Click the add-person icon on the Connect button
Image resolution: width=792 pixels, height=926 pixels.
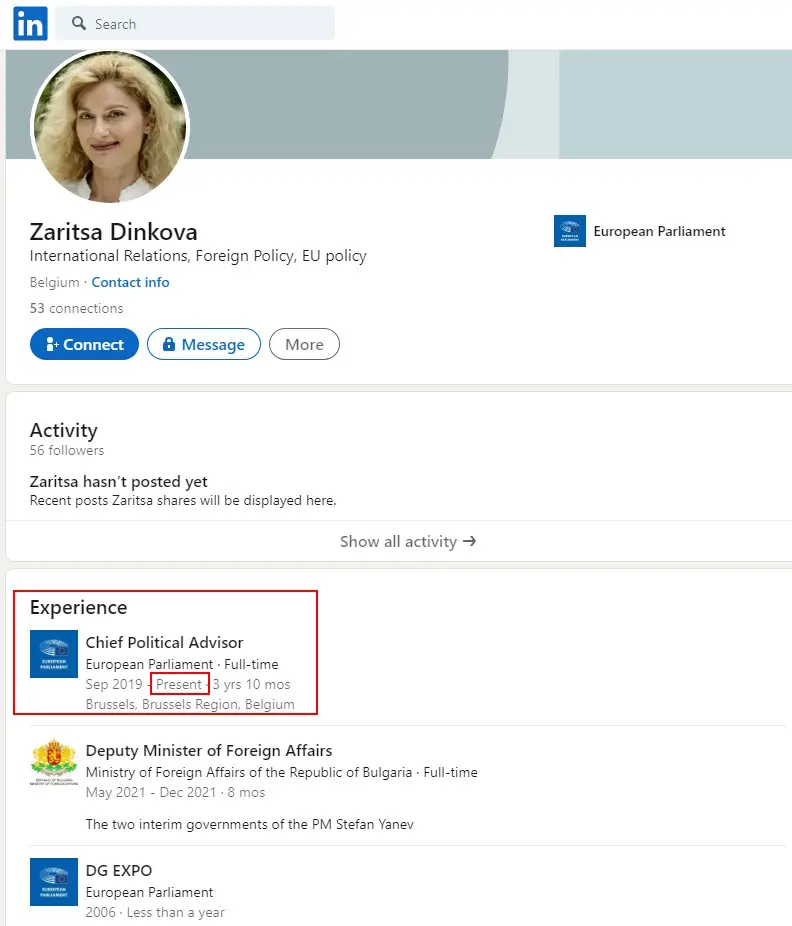tap(52, 345)
